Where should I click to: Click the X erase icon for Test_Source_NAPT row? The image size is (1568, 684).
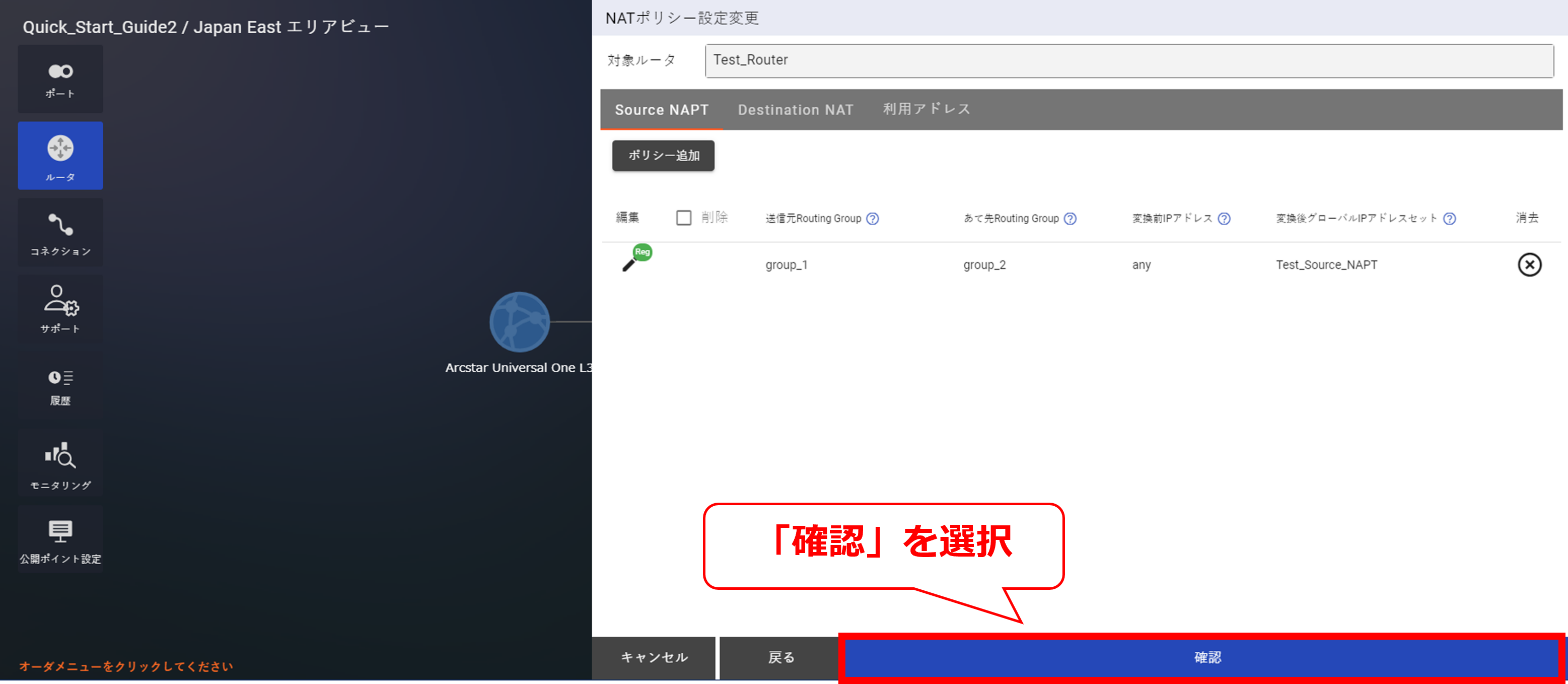pos(1529,265)
